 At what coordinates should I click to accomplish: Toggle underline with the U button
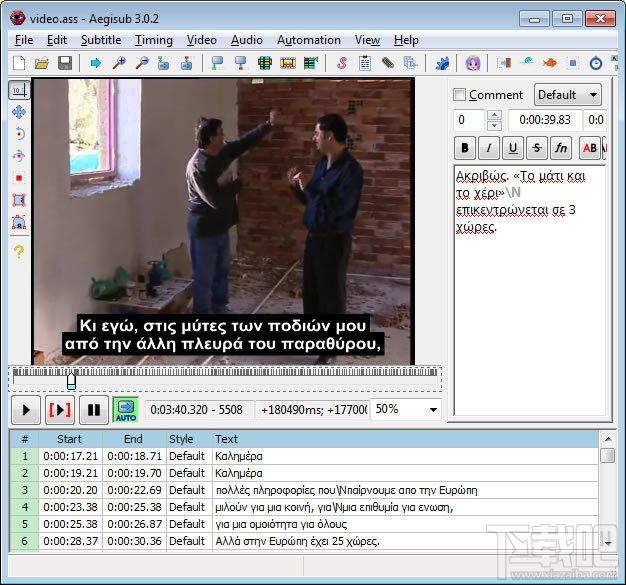click(x=513, y=148)
